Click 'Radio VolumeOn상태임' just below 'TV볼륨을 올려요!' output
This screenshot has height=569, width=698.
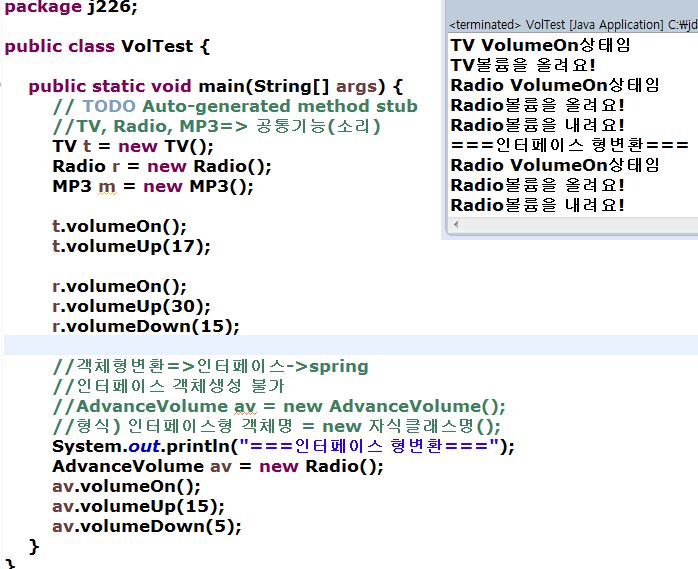pyautogui.click(x=555, y=85)
